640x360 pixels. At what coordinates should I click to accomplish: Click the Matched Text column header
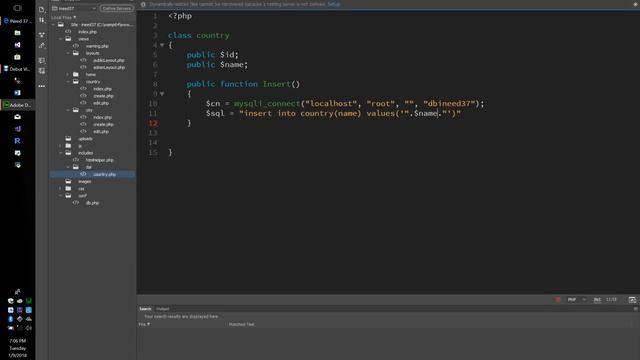[x=241, y=324]
